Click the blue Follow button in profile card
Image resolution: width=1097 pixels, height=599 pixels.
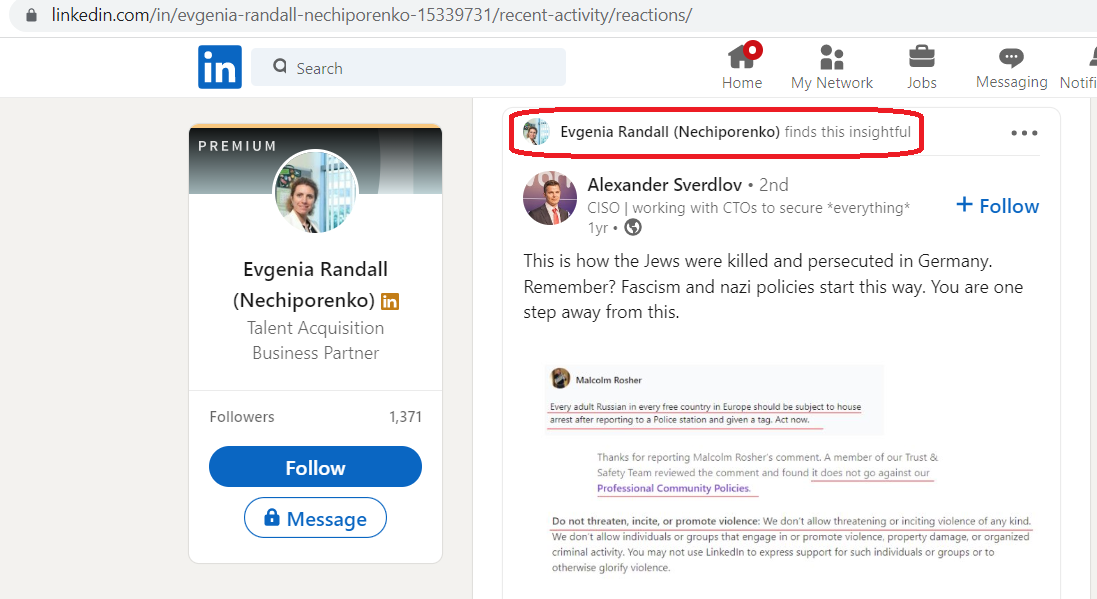tap(316, 467)
